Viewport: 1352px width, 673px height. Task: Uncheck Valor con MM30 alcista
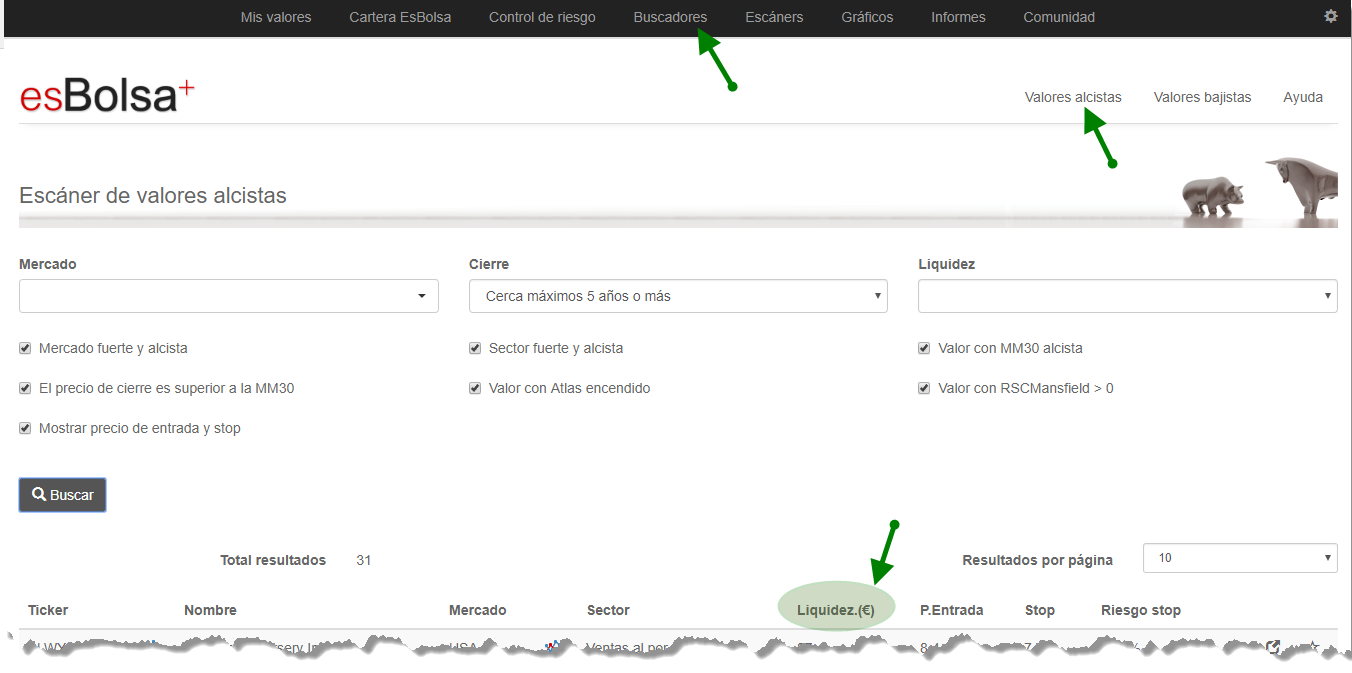(924, 348)
